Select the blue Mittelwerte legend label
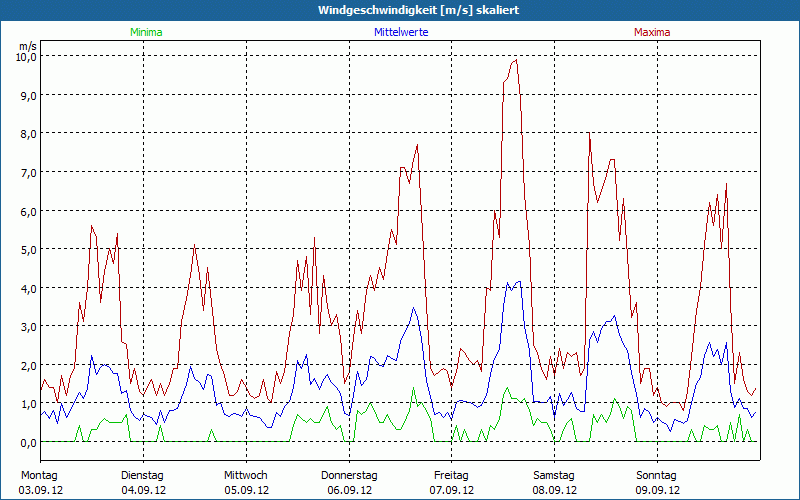Image resolution: width=800 pixels, height=500 pixels. tap(401, 32)
